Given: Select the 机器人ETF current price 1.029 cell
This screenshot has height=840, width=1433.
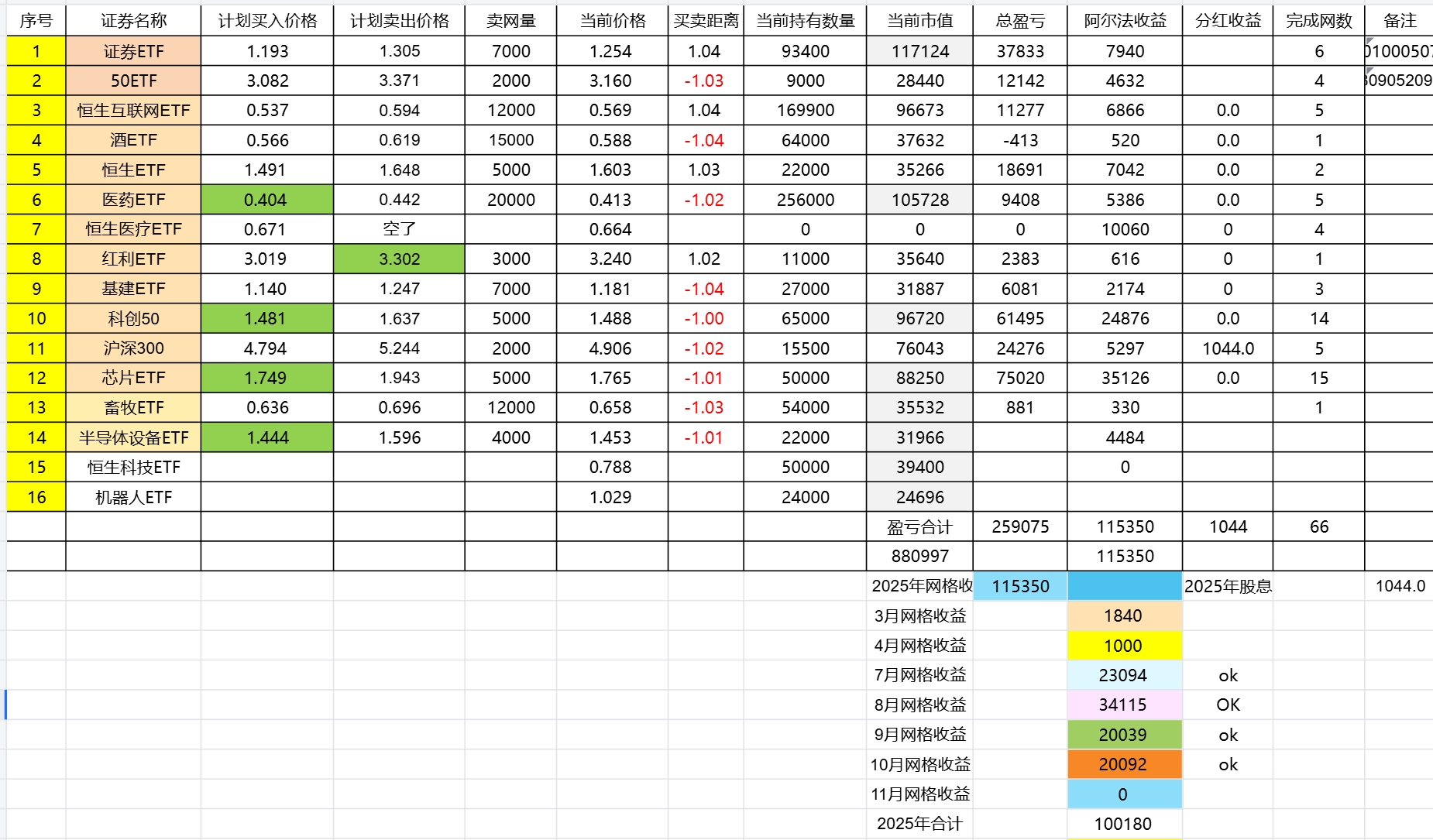Looking at the screenshot, I should [x=611, y=497].
